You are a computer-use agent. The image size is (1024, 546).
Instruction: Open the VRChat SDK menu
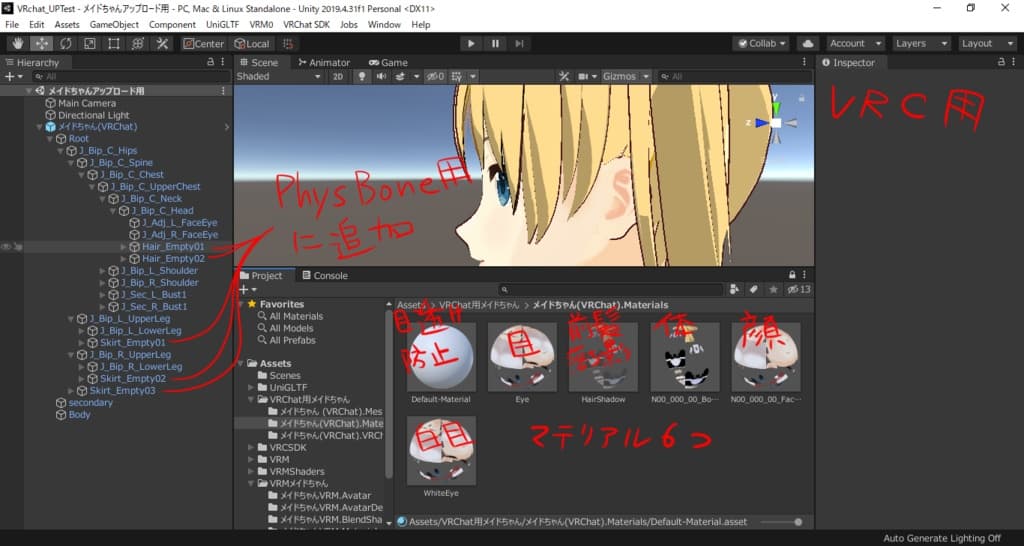306,25
